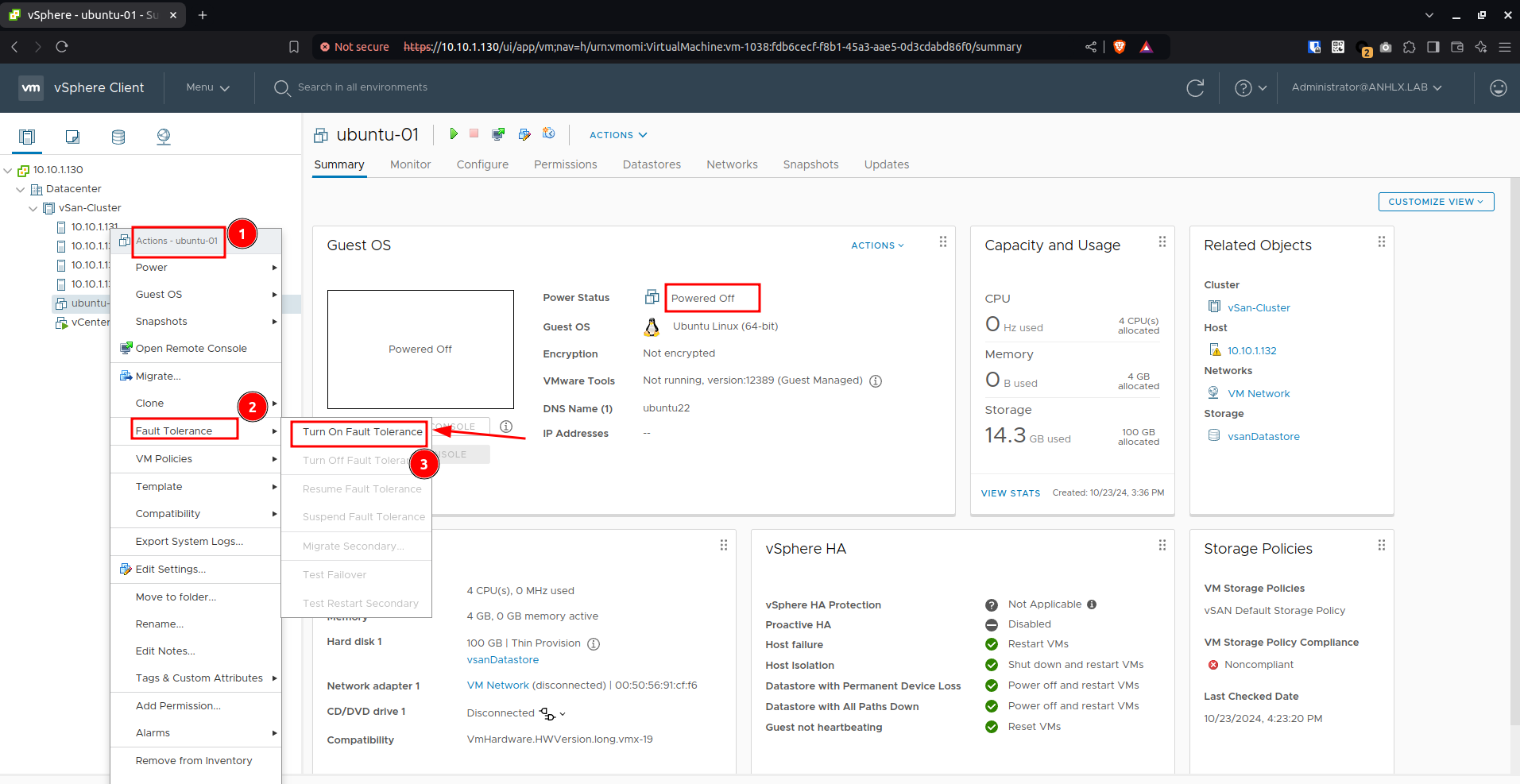Expand the ACTIONS dropdown beside ubuntu-01
The height and width of the screenshot is (784, 1520).
click(x=618, y=135)
